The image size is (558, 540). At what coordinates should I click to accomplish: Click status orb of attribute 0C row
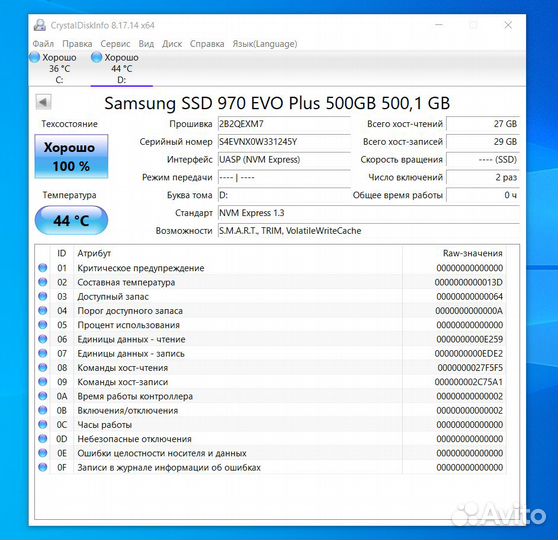(43, 424)
